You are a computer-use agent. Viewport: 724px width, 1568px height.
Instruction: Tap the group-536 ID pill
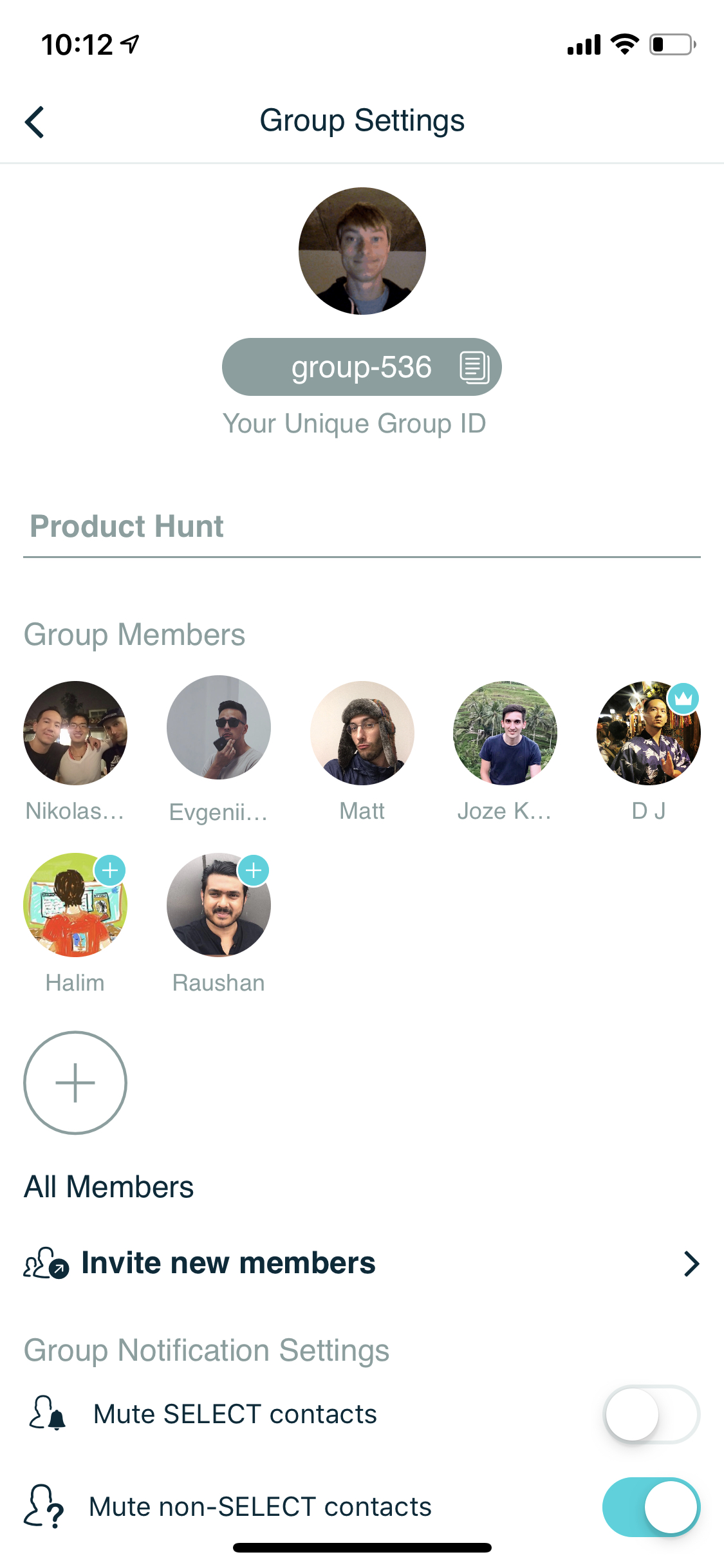pos(361,368)
